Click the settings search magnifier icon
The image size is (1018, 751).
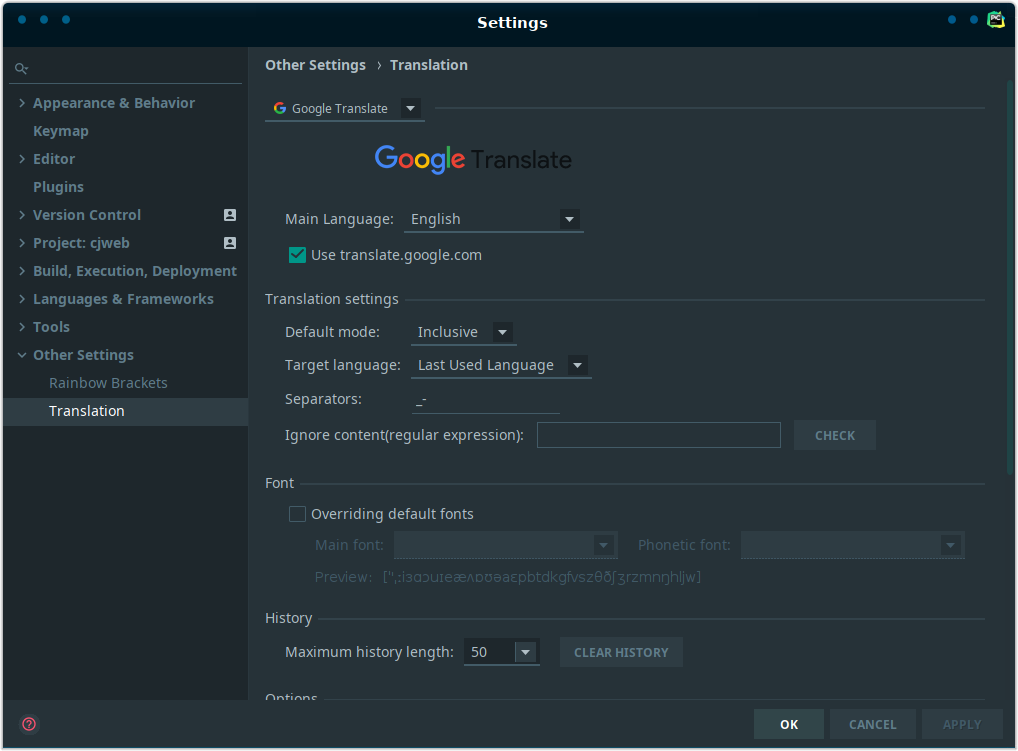pos(21,68)
